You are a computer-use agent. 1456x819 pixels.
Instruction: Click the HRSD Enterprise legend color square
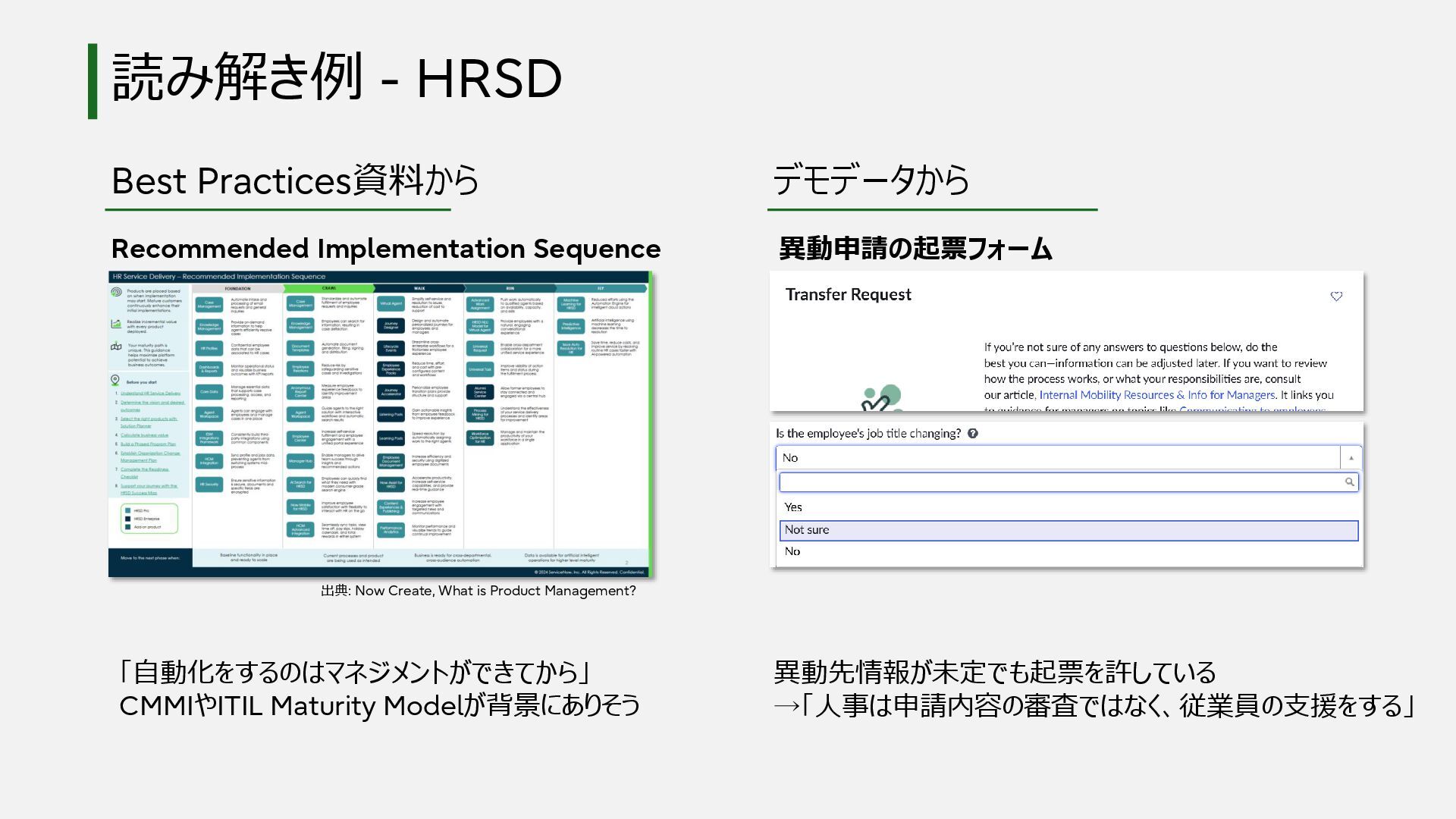coord(128,519)
